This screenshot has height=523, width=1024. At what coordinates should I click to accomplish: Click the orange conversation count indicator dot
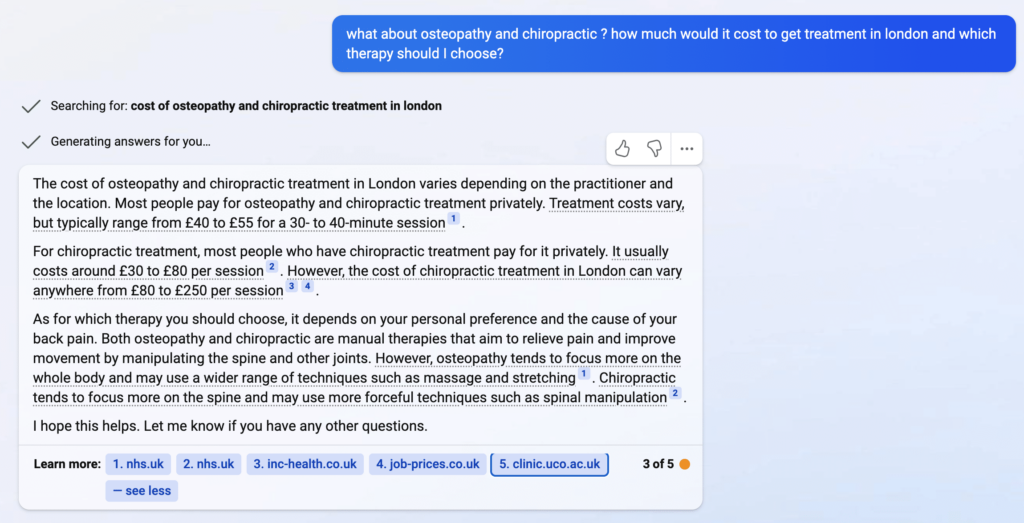tap(684, 464)
